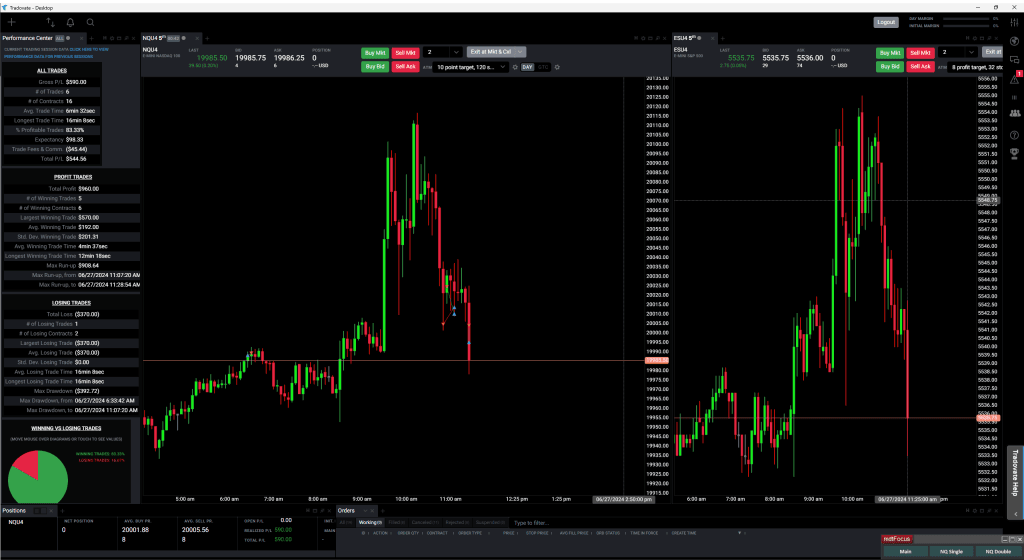Screen dimensions: 1024x560
Task: Open the alert triangle icon with red badge
Action: pyautogui.click(x=1014, y=78)
